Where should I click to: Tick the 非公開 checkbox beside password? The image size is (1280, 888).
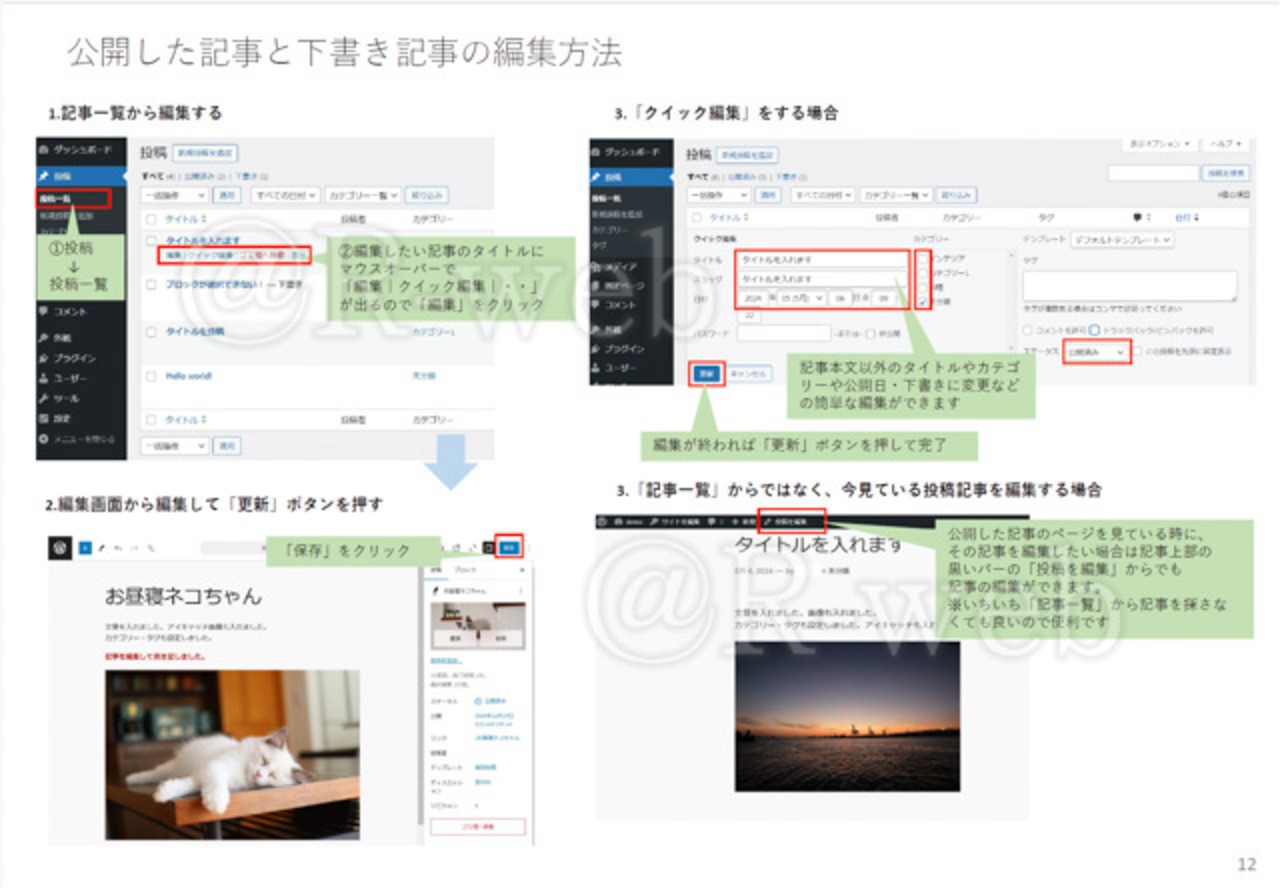tap(871, 333)
